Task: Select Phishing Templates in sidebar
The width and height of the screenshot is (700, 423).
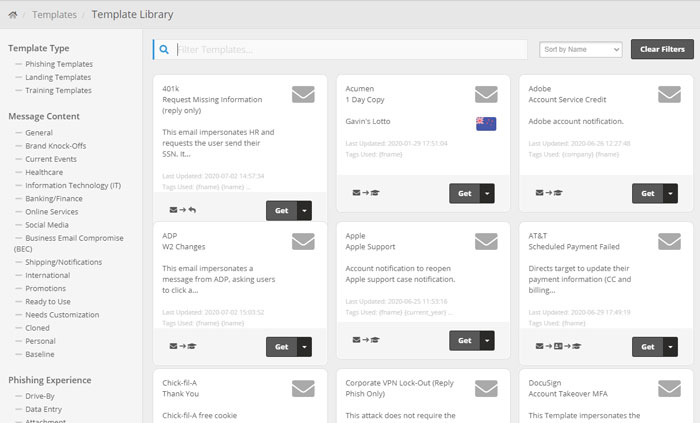Action: (59, 64)
